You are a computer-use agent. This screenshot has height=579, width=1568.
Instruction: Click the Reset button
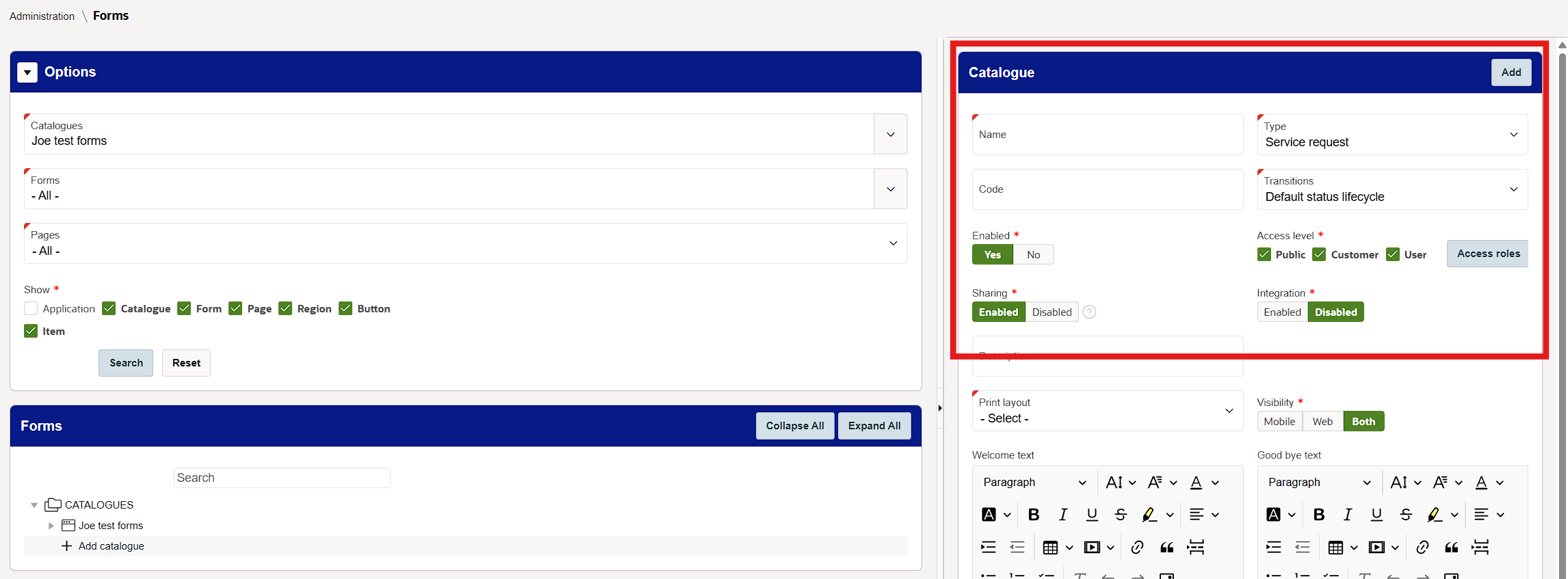[186, 363]
